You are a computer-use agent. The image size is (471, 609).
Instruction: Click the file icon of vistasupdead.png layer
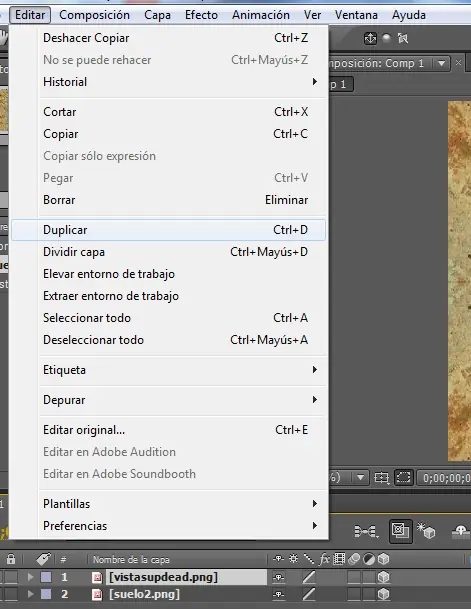[97, 578]
